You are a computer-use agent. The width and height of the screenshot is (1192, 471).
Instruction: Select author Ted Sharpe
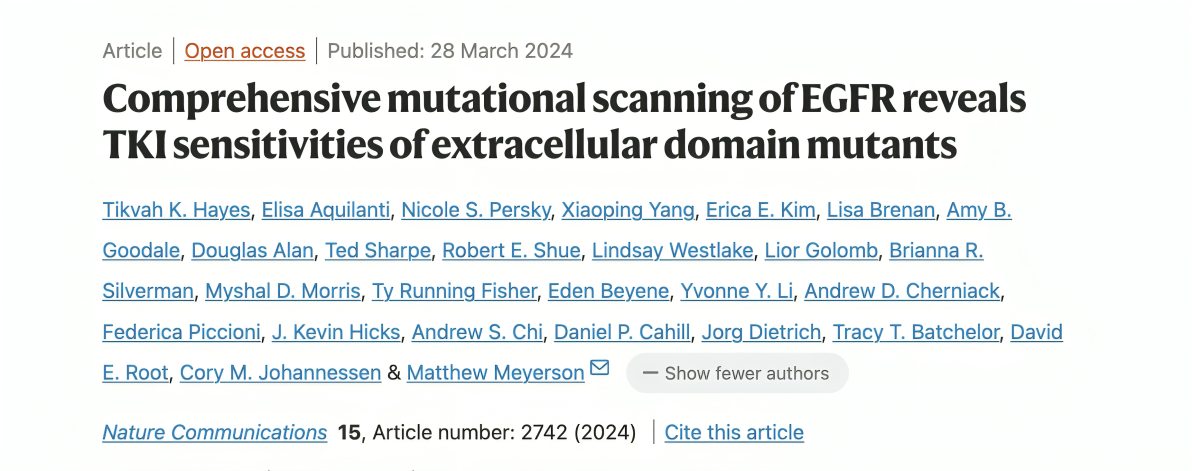pos(378,251)
